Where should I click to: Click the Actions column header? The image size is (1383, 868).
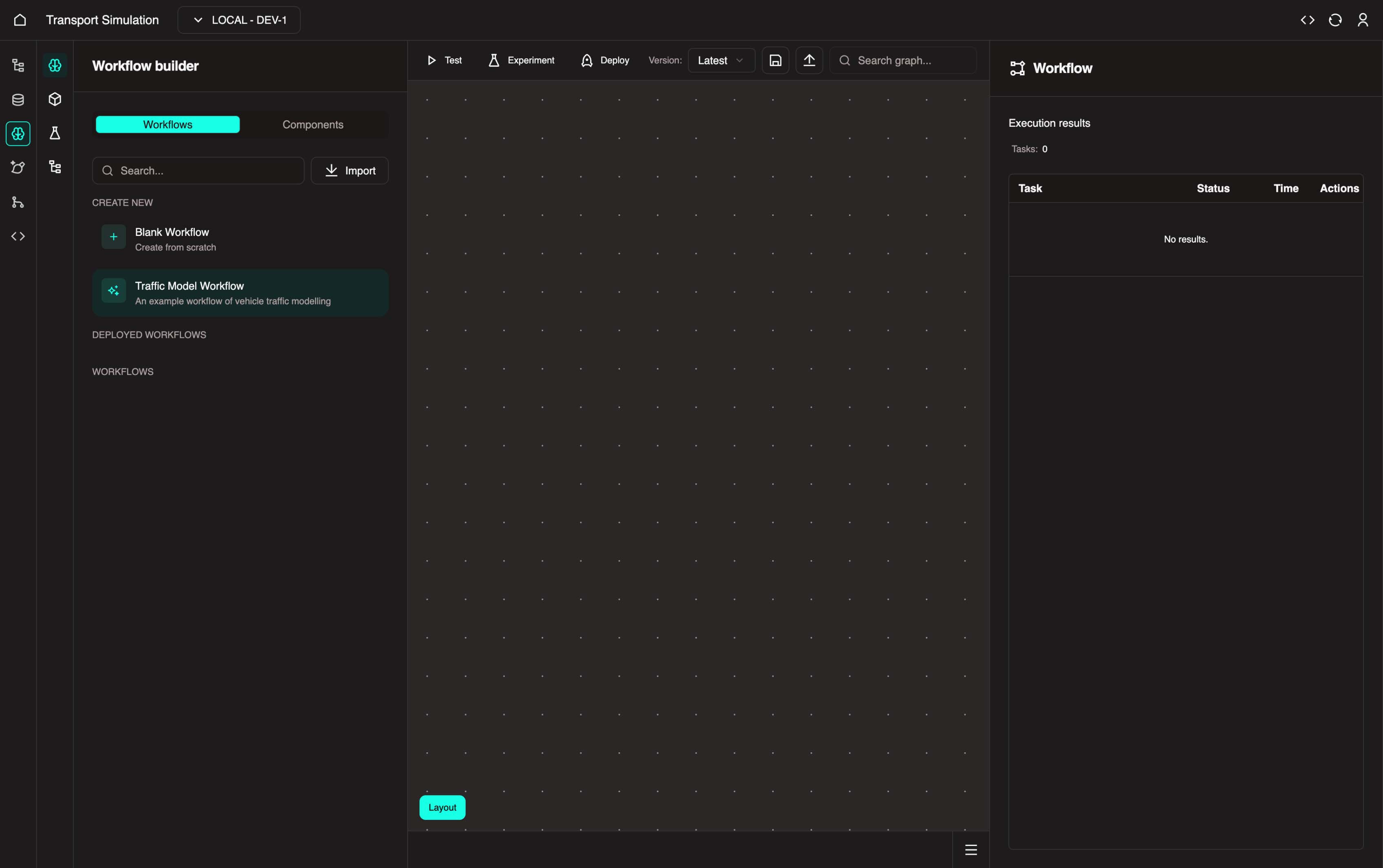tap(1339, 188)
